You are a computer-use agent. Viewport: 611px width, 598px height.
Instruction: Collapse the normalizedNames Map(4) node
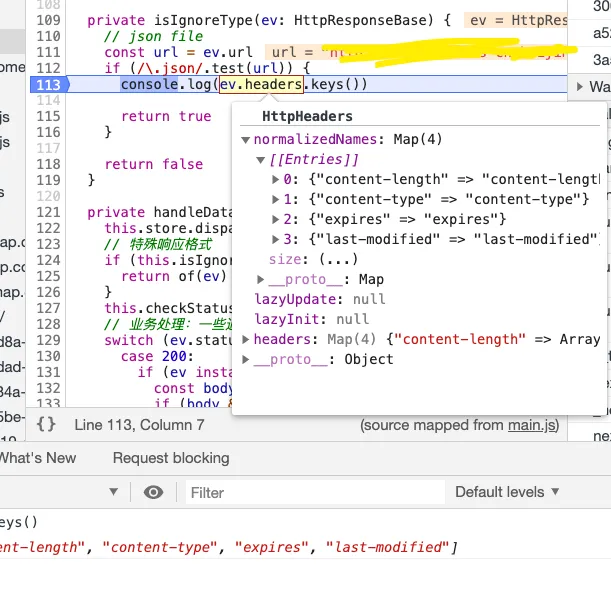pos(245,140)
